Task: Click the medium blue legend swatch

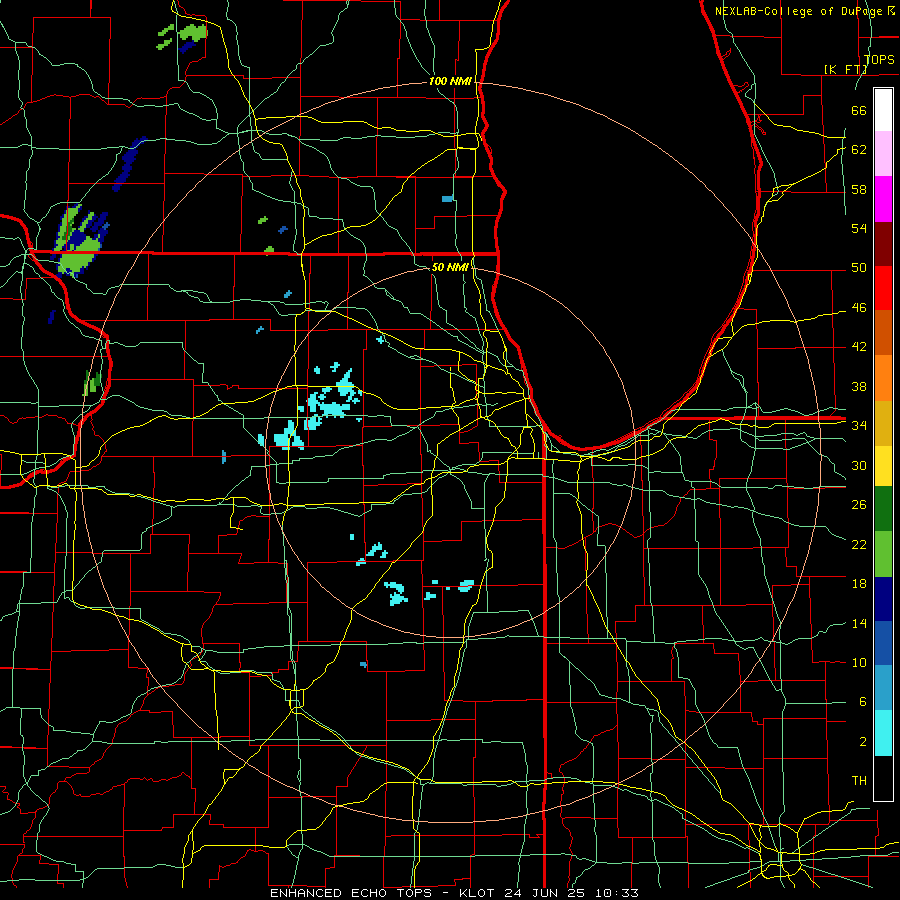Action: (x=883, y=643)
